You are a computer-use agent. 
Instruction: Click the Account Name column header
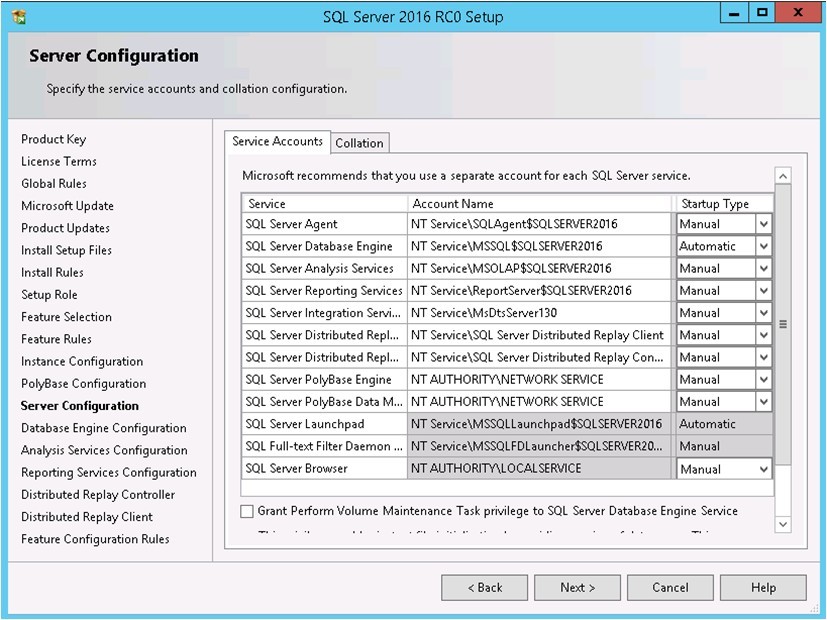click(x=540, y=204)
